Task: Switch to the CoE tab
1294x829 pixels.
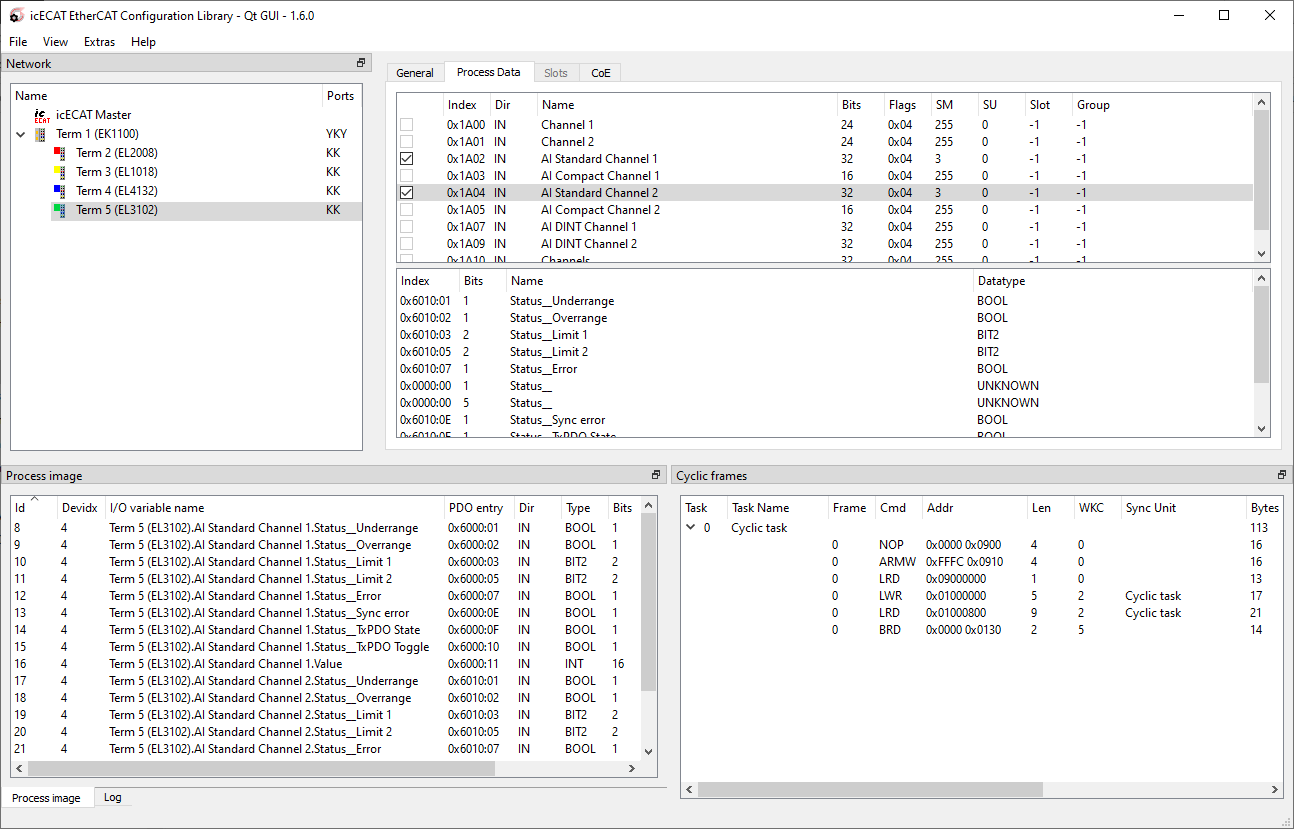Action: pos(600,73)
